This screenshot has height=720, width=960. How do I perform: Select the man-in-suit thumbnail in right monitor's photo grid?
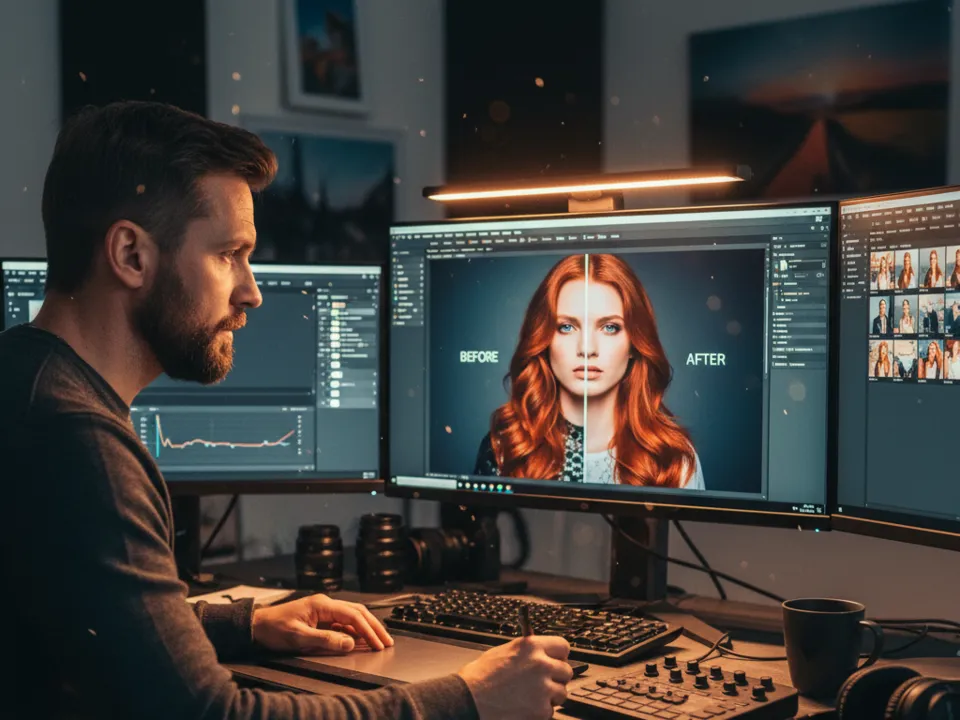[x=882, y=315]
